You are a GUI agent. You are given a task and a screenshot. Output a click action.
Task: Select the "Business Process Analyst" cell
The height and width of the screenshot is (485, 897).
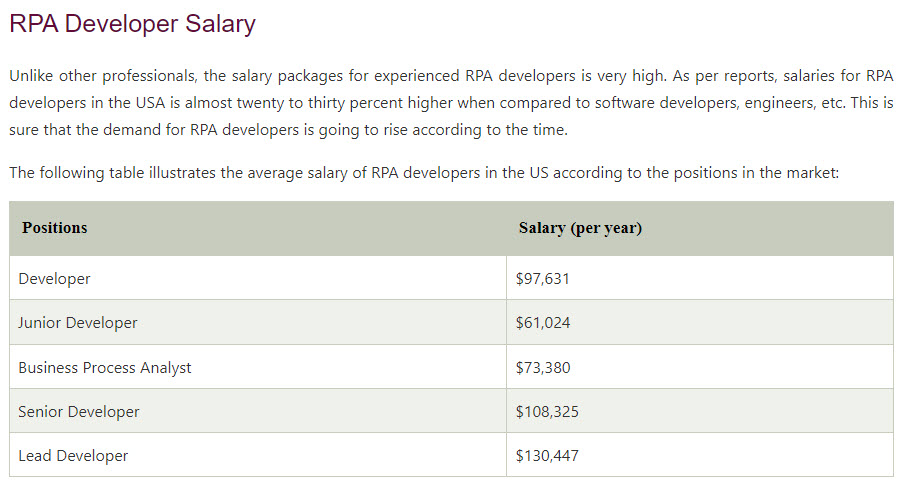[105, 367]
